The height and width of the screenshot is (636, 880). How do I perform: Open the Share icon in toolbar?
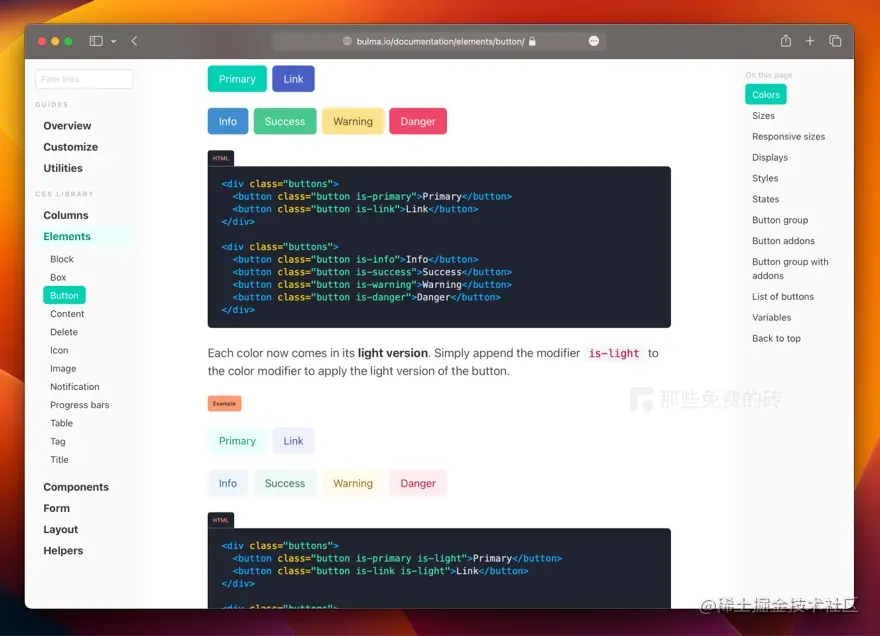[x=786, y=40]
